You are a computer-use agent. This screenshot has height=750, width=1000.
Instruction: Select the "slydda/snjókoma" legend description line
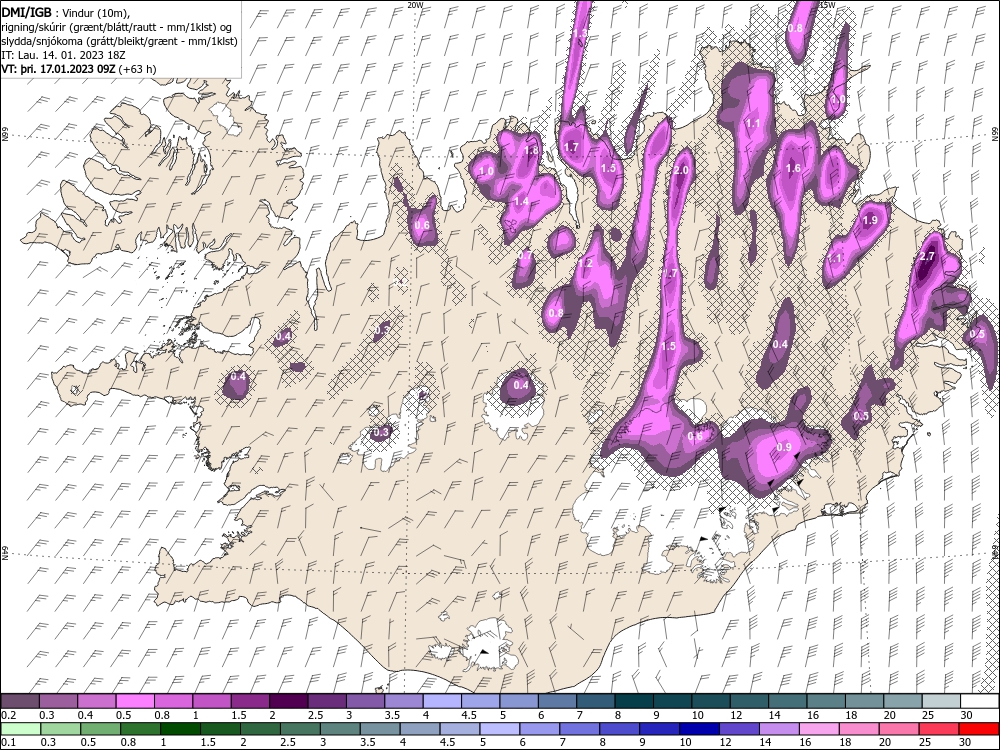120,41
